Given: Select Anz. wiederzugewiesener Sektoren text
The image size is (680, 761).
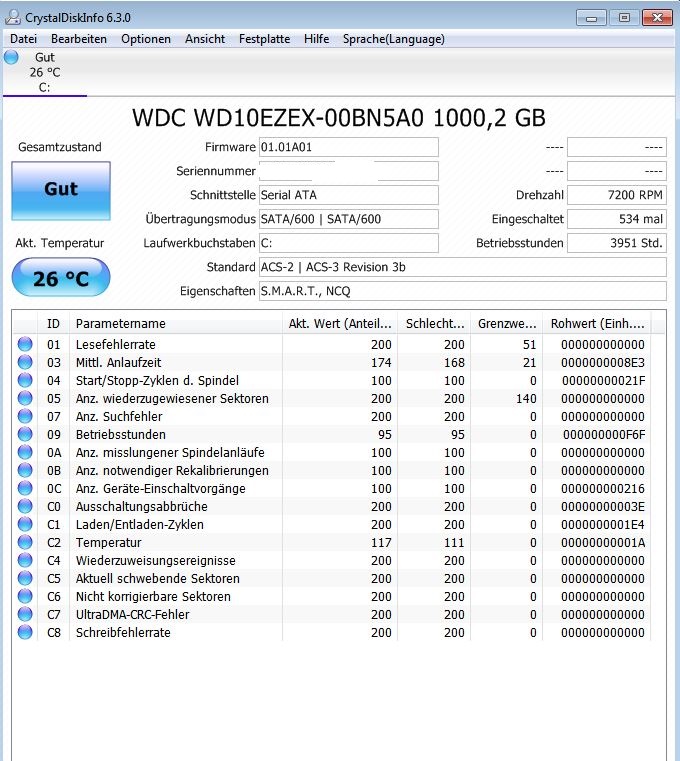Looking at the screenshot, I should tap(172, 398).
